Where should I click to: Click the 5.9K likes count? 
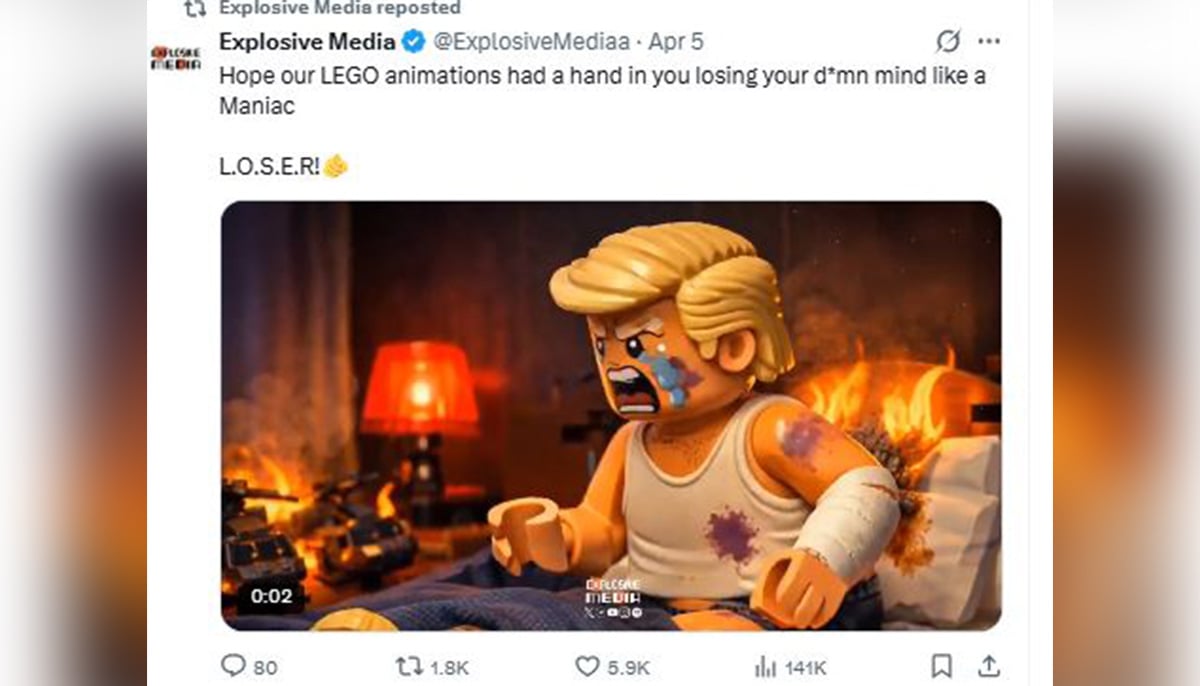tap(629, 667)
